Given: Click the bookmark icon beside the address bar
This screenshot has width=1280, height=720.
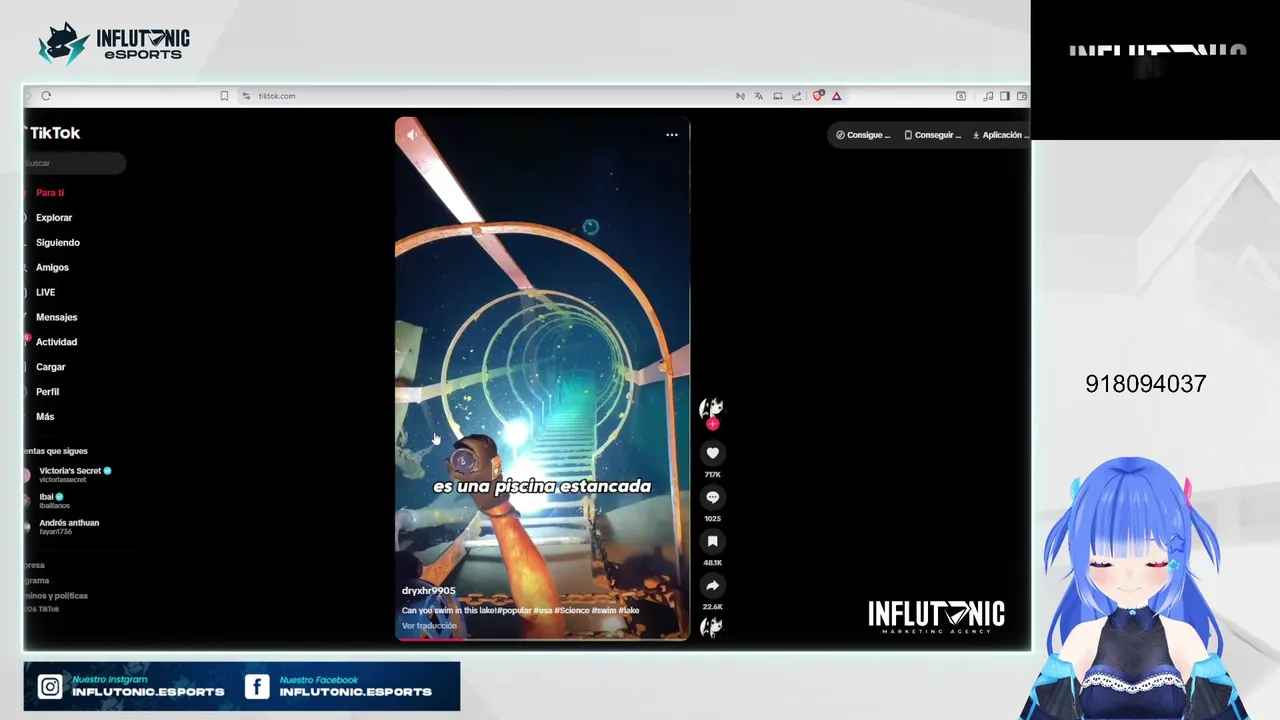Looking at the screenshot, I should pyautogui.click(x=224, y=96).
